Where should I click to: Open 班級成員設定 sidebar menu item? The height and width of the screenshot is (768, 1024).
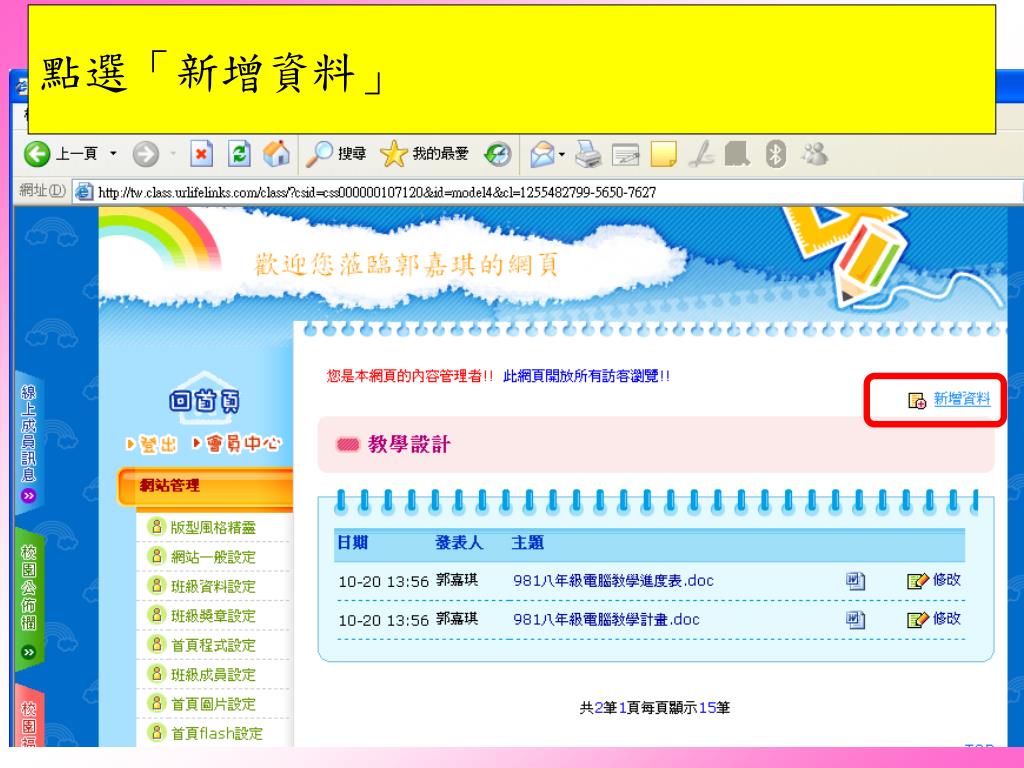pos(213,674)
